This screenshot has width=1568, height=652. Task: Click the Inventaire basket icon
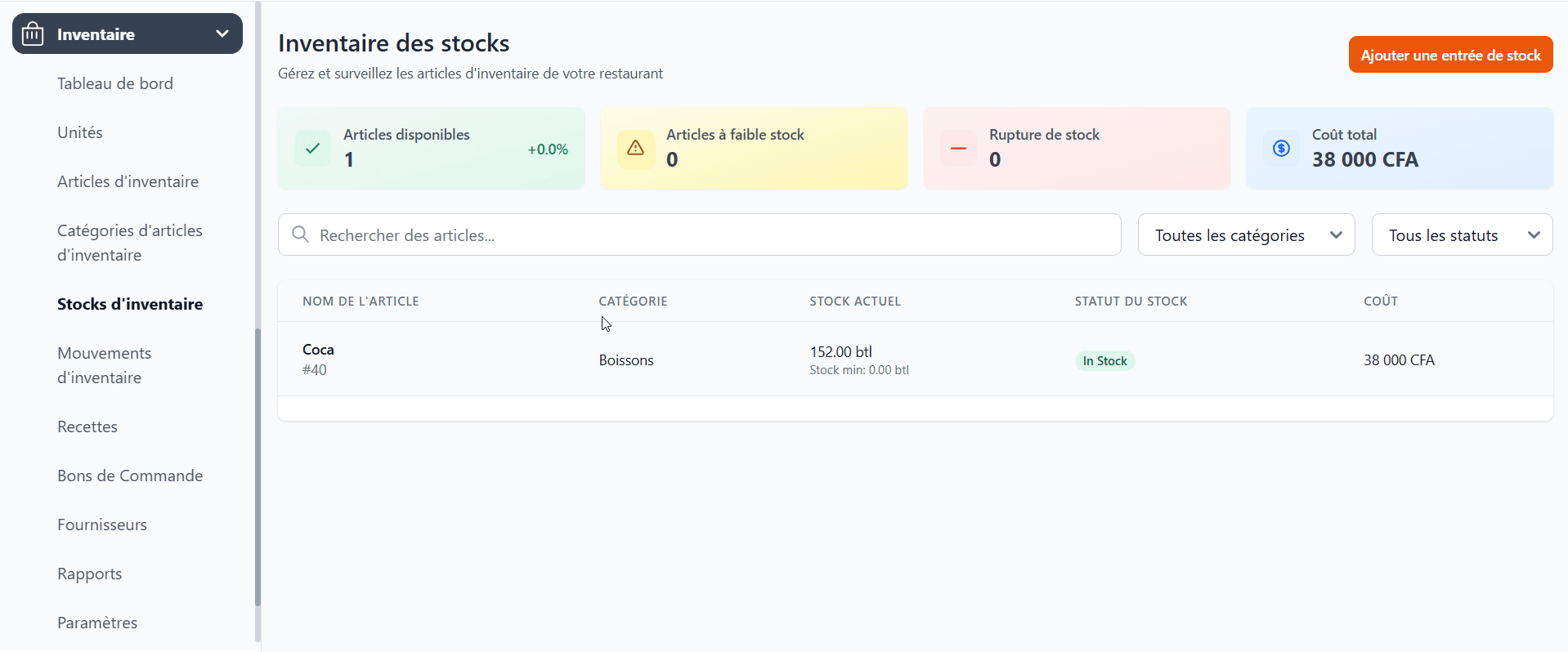pos(33,34)
